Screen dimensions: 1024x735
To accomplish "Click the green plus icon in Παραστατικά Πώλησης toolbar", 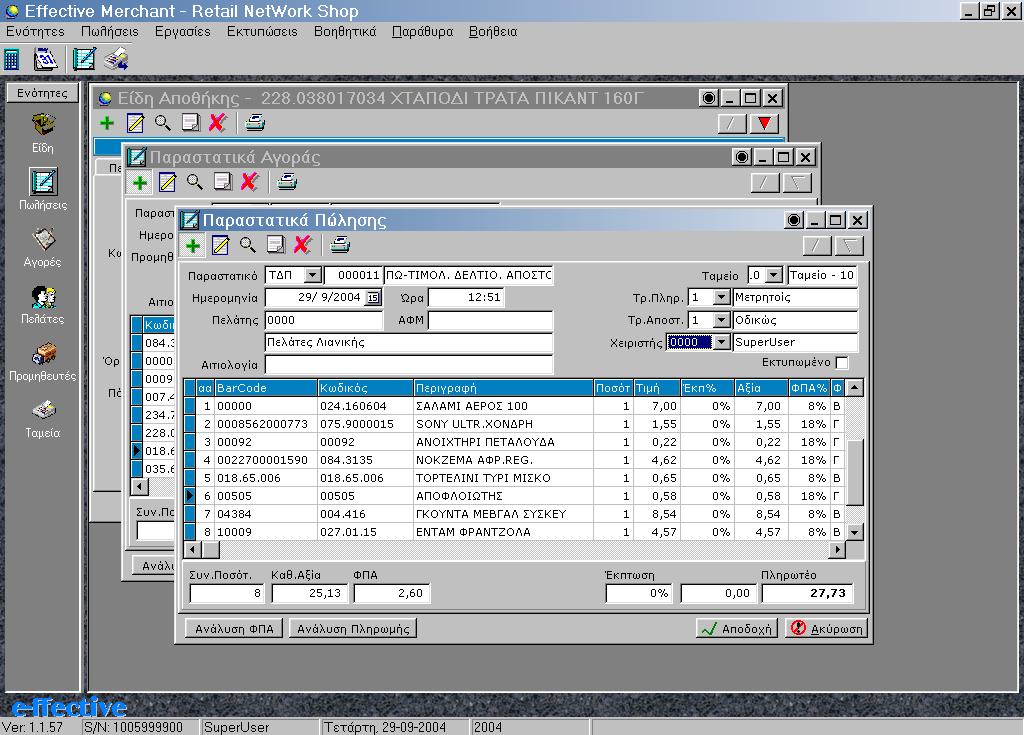I will point(193,246).
